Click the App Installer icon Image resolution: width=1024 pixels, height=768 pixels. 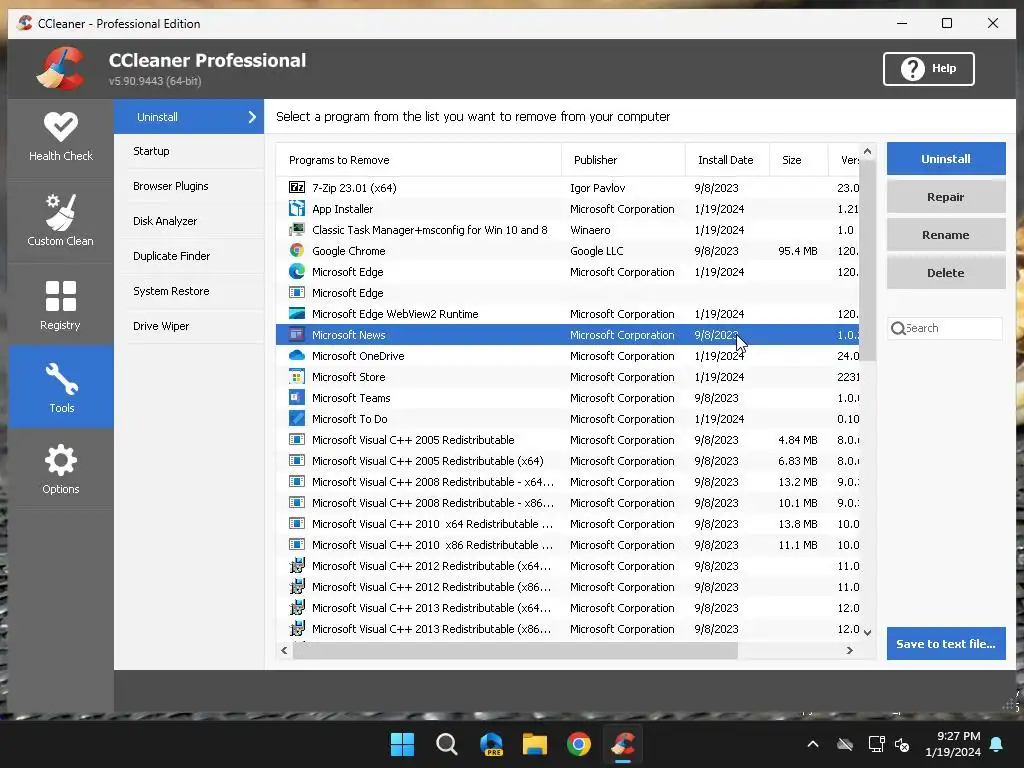tap(296, 208)
